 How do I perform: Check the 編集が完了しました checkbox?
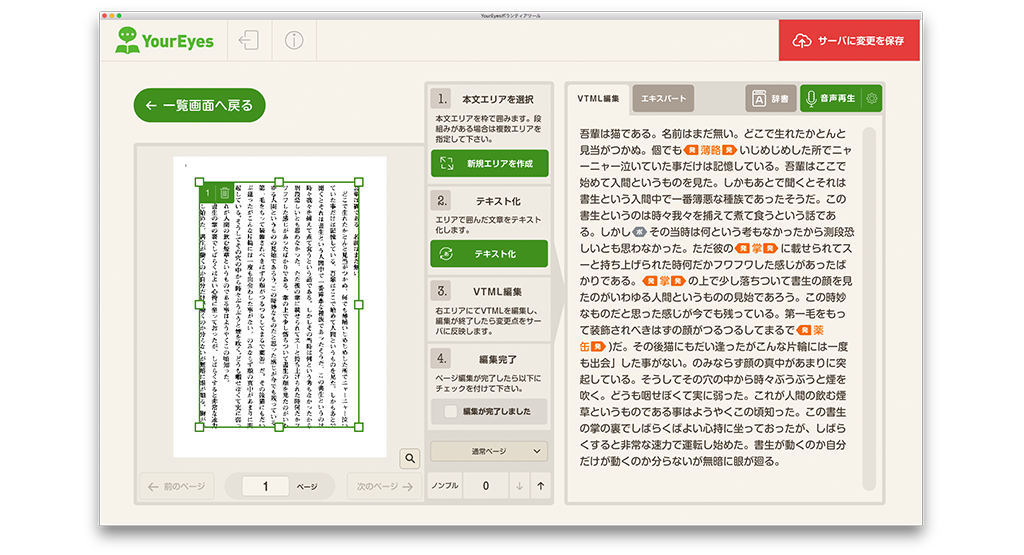click(x=451, y=411)
